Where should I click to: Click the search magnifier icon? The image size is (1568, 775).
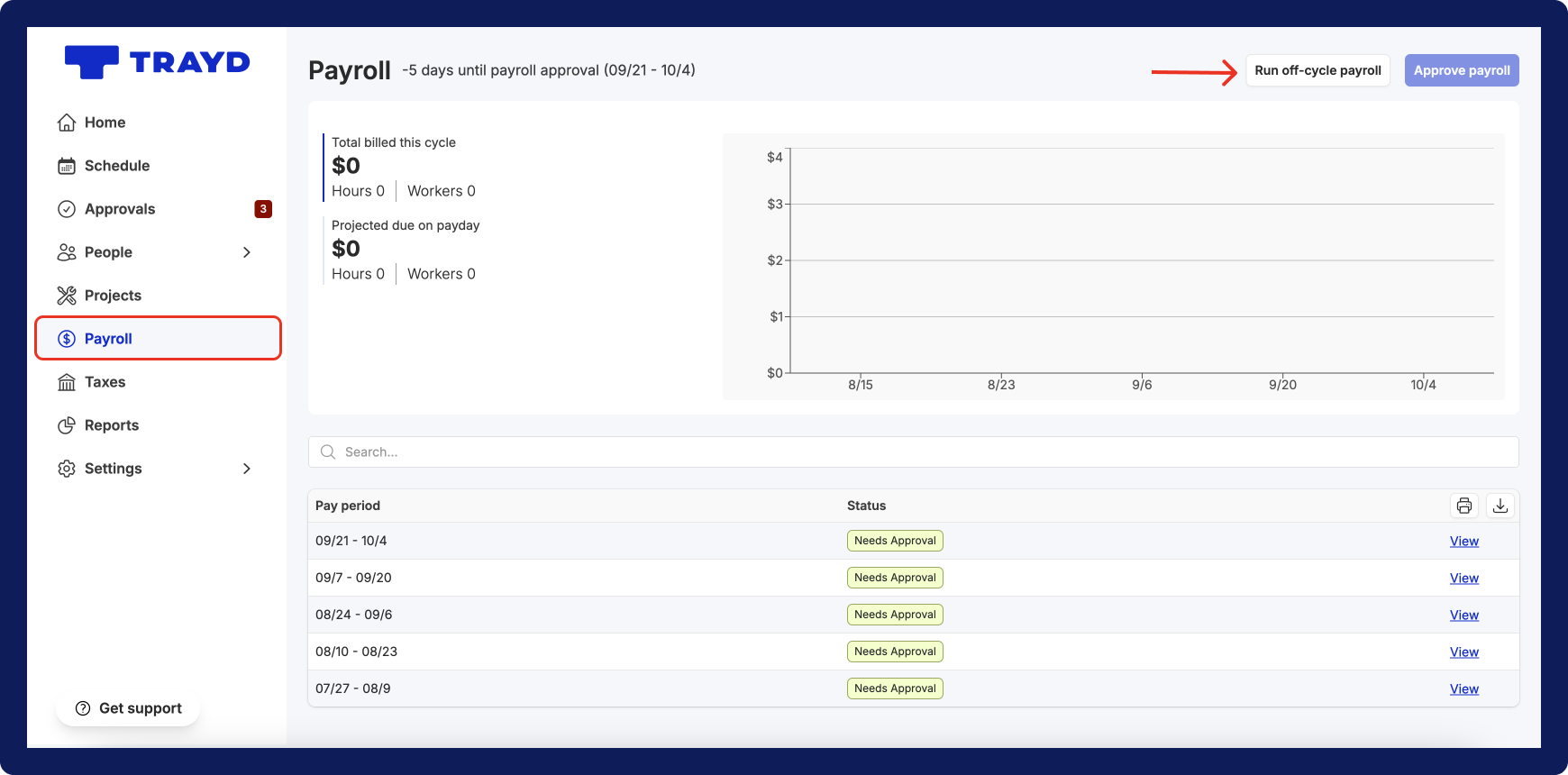click(328, 452)
